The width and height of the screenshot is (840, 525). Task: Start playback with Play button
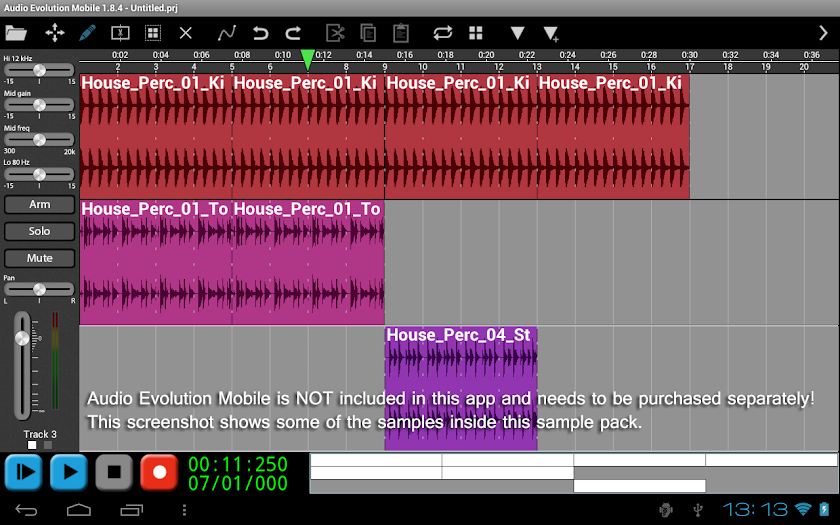click(x=69, y=472)
